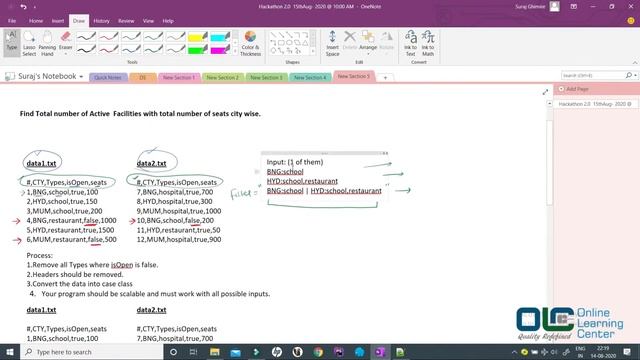
Task: Expand the pens gallery dropdown
Action: (x=235, y=51)
